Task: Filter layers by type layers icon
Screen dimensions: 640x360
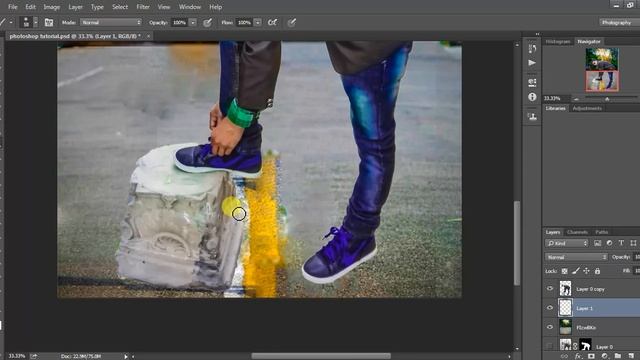Action: [621, 243]
